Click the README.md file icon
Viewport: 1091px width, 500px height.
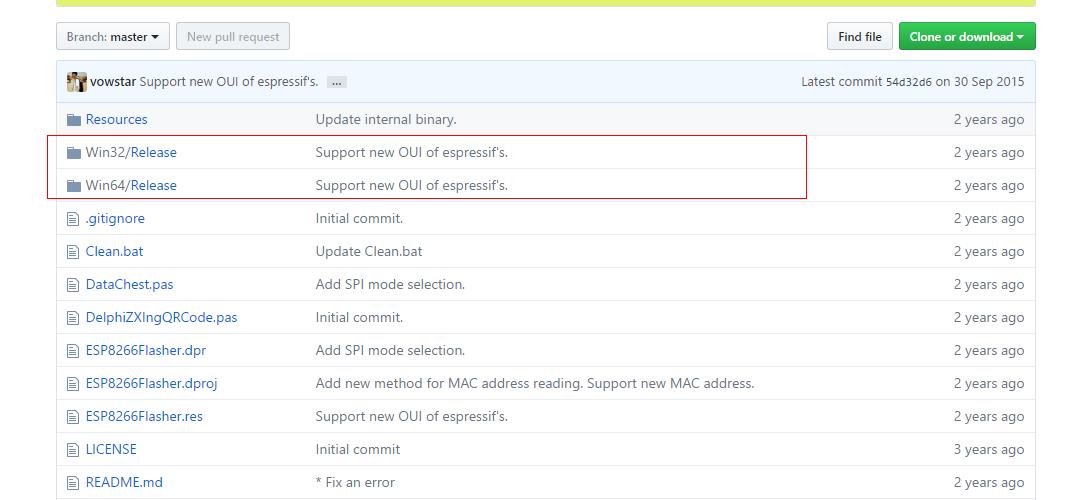click(73, 483)
